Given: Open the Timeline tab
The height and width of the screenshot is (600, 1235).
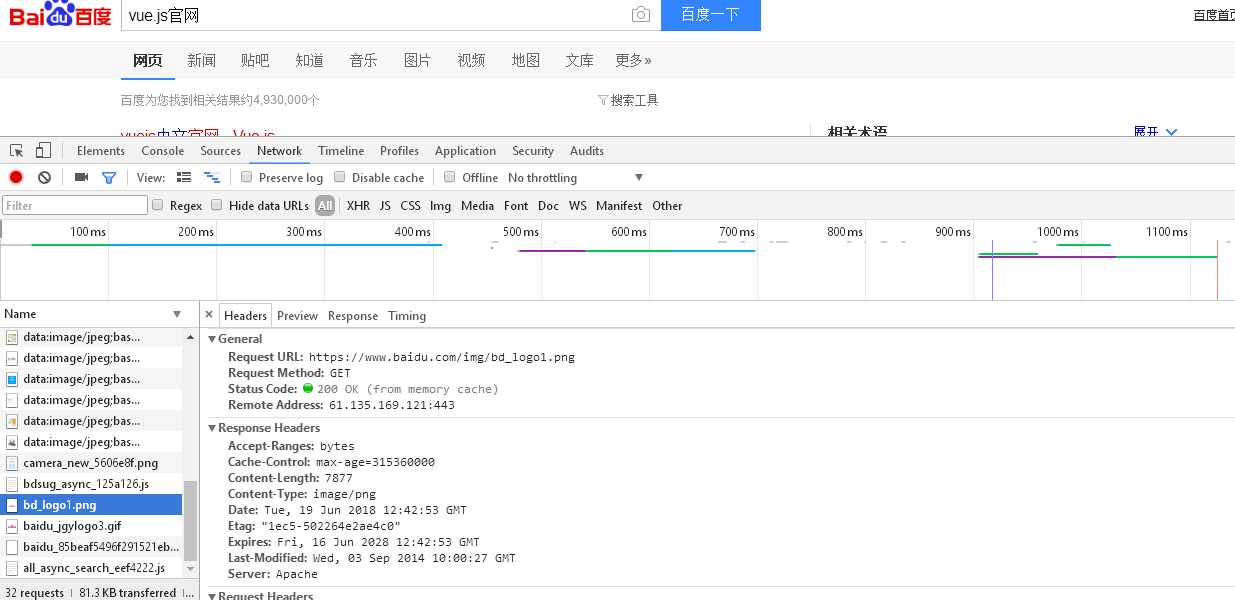Looking at the screenshot, I should coord(341,151).
